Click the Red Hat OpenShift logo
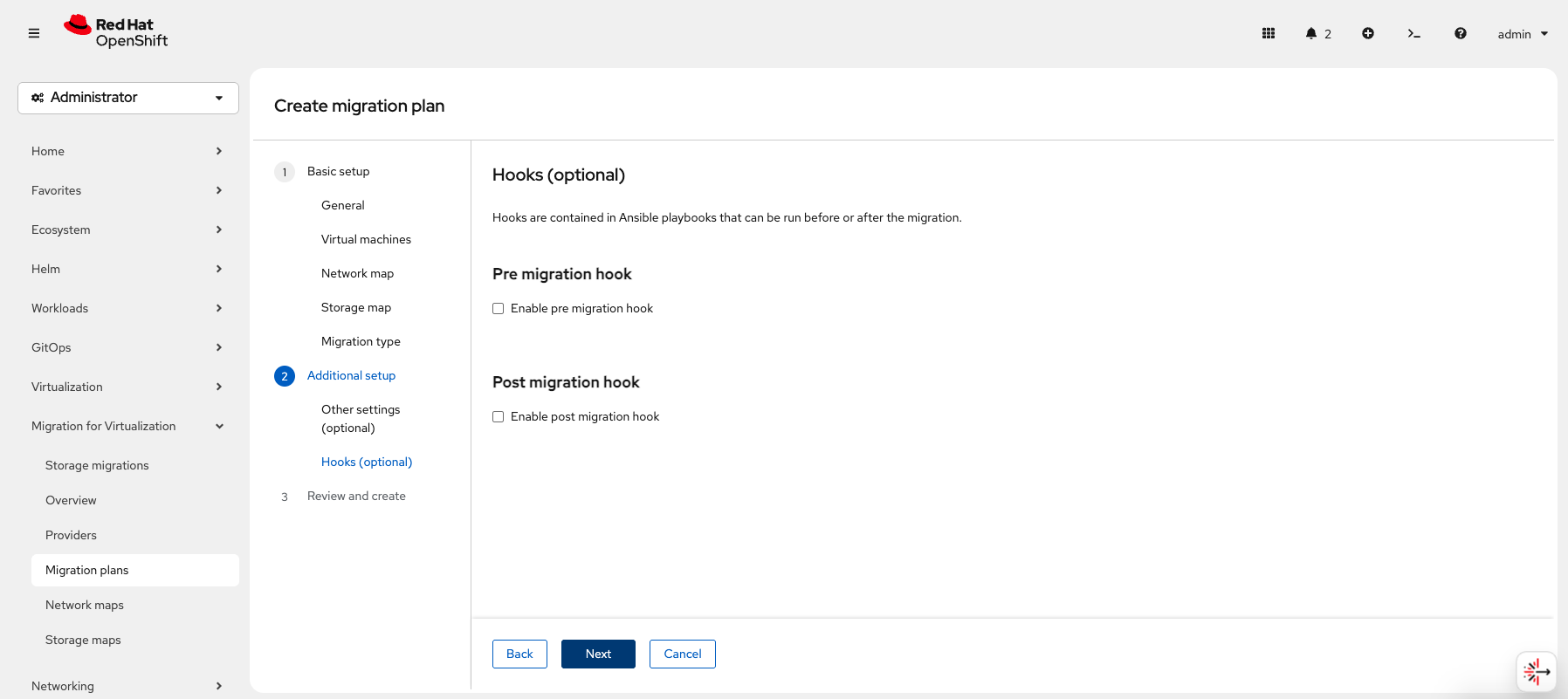Image resolution: width=1568 pixels, height=699 pixels. point(116,32)
